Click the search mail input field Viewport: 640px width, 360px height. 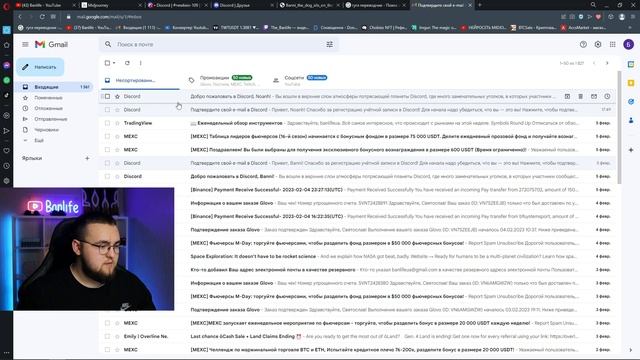pyautogui.click(x=219, y=44)
